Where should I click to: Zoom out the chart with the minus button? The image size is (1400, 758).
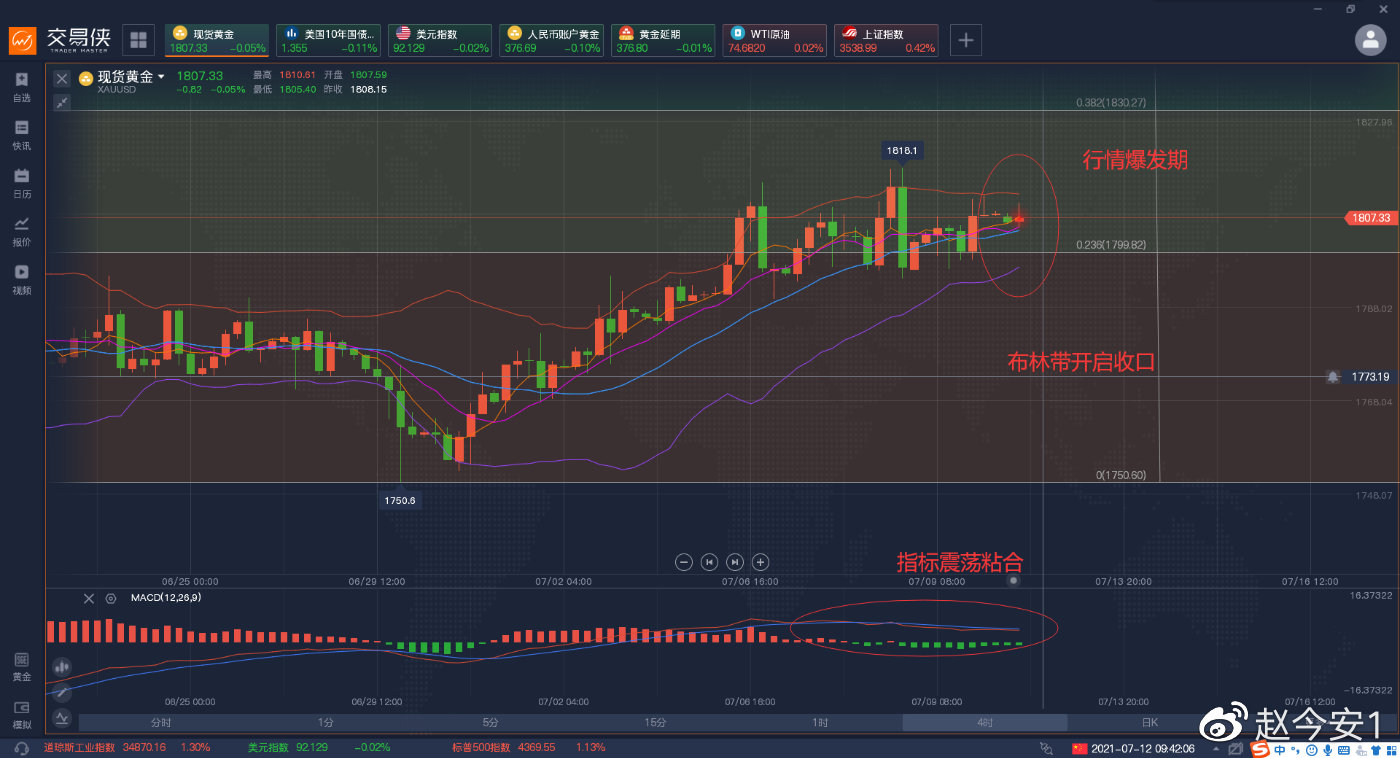pos(684,562)
